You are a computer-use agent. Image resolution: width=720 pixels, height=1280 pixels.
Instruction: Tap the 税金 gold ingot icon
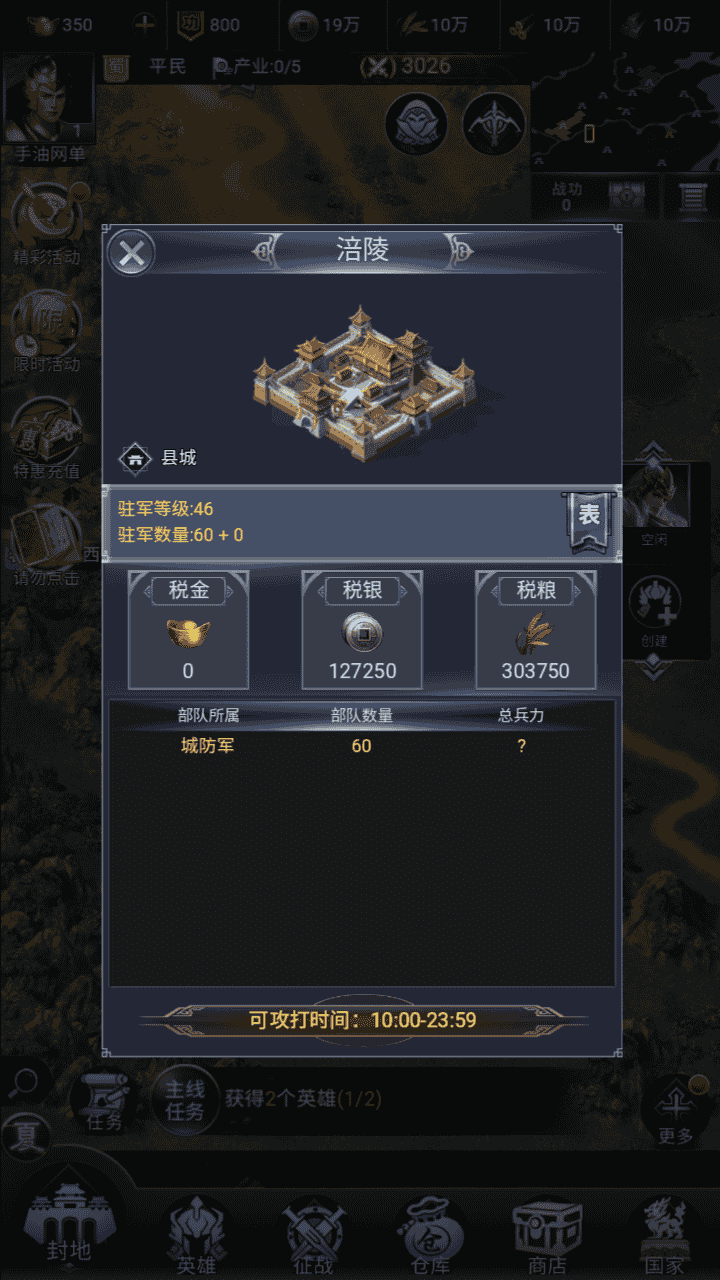pos(188,633)
